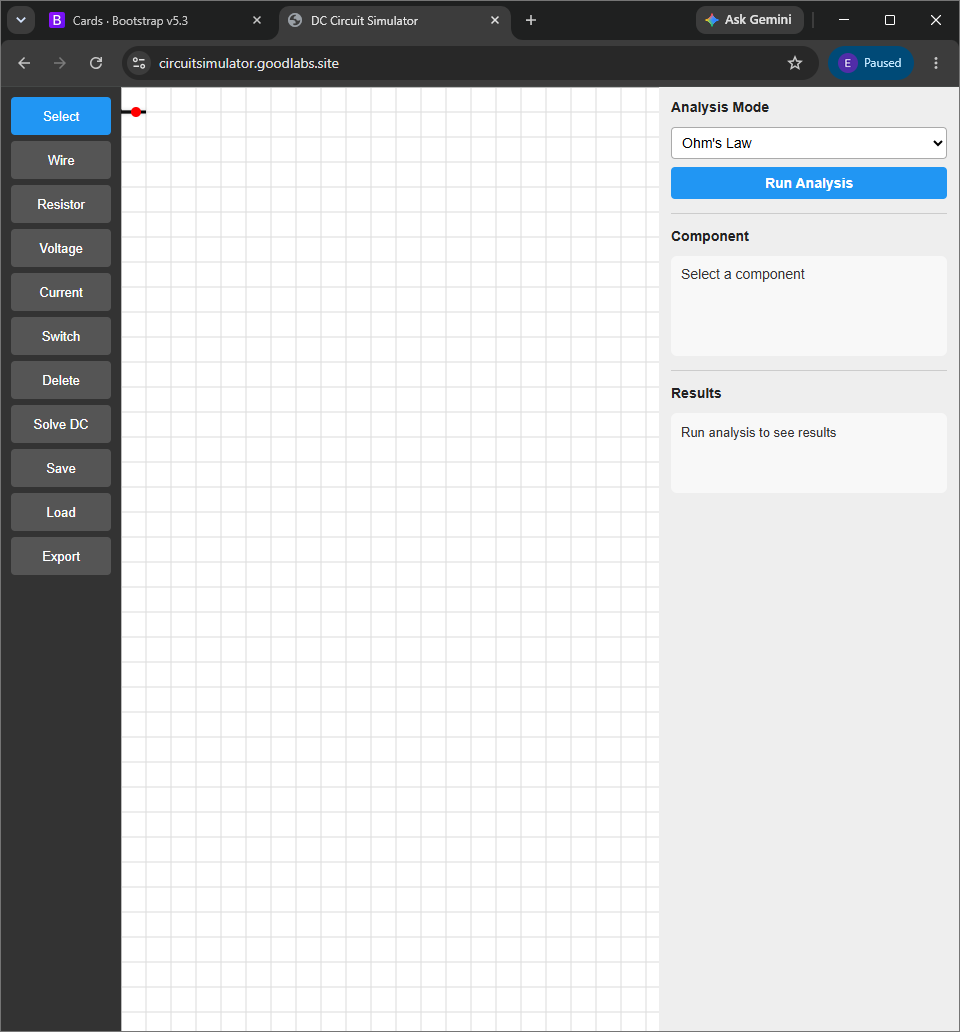Maximize the browser window
Image resolution: width=960 pixels, height=1032 pixels.
(x=890, y=20)
